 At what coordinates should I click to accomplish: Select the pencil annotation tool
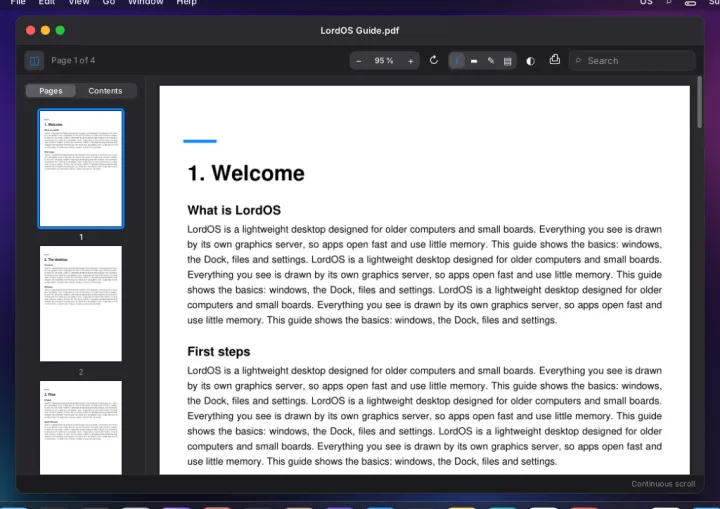click(491, 61)
